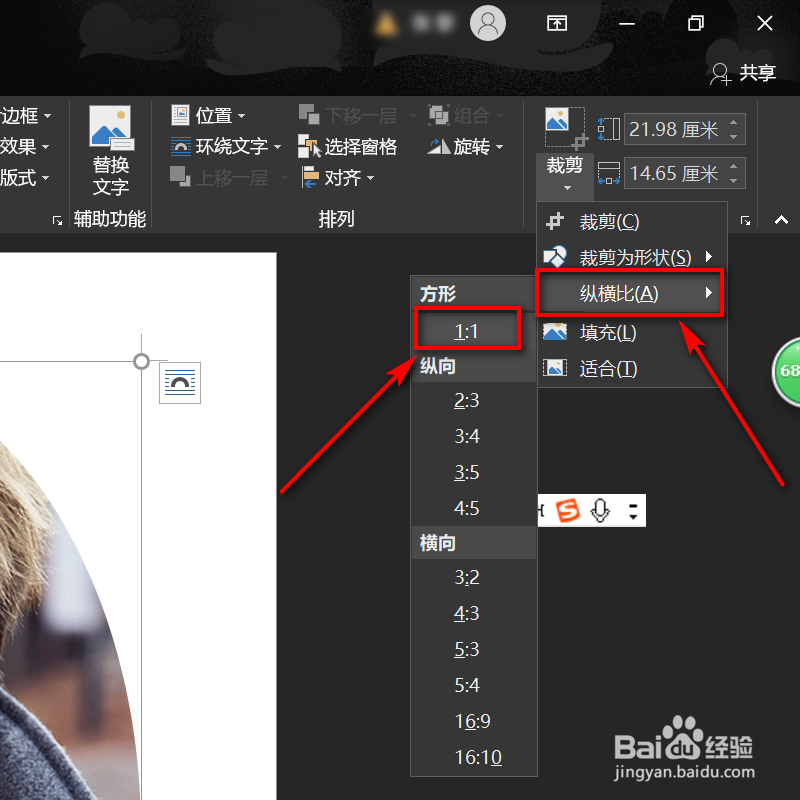Viewport: 800px width, 800px height.
Task: Select the 5:4 landscape aspect ratio
Action: pyautogui.click(x=473, y=685)
